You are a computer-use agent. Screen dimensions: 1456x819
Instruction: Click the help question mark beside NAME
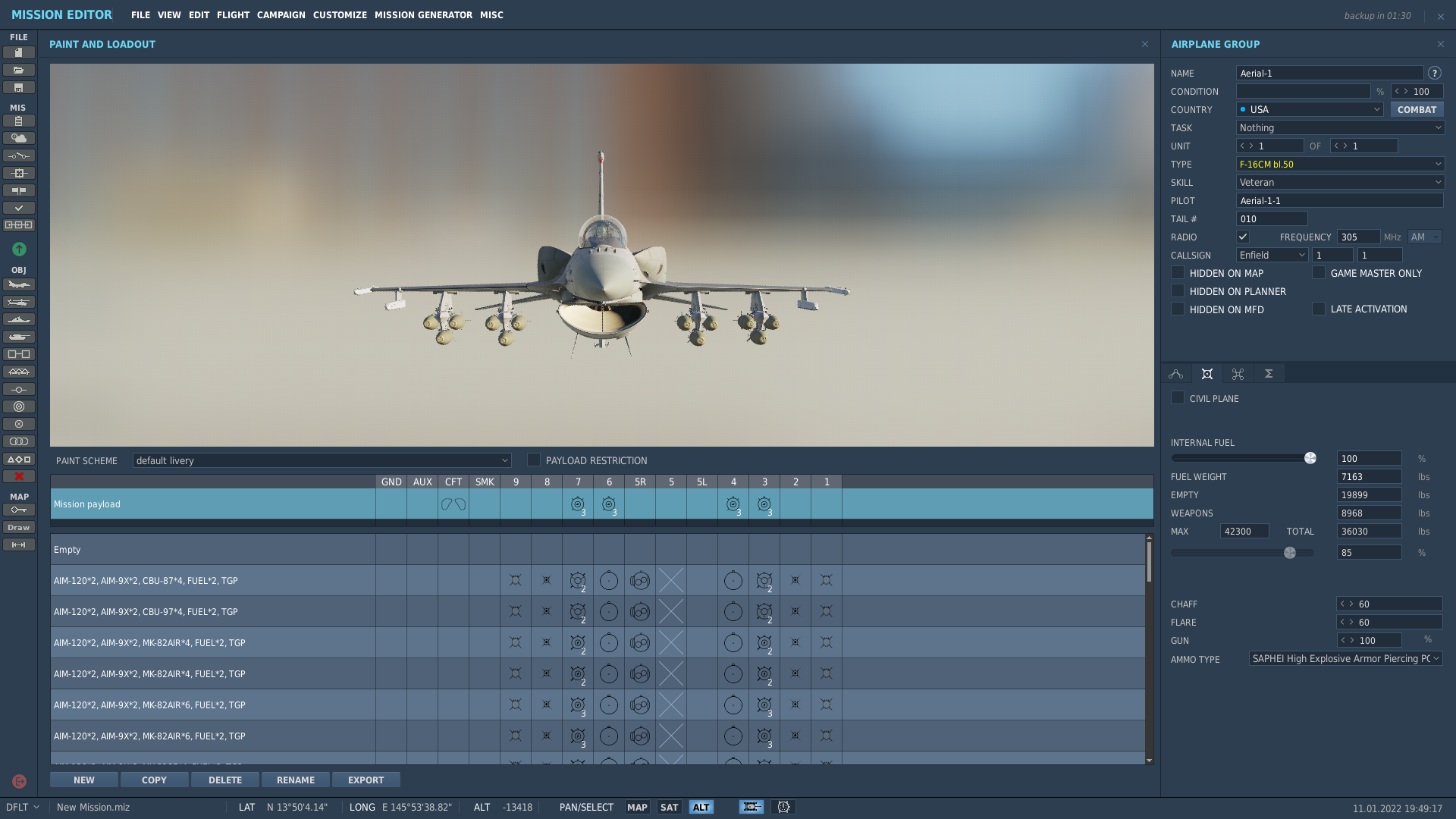1435,74
